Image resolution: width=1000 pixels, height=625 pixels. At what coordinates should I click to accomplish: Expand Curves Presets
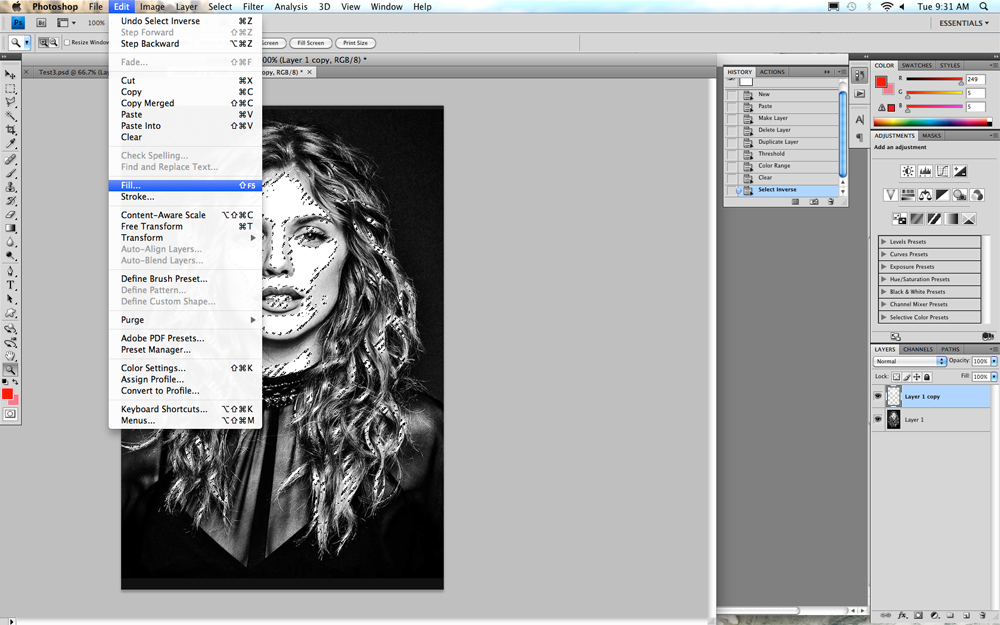click(x=883, y=254)
